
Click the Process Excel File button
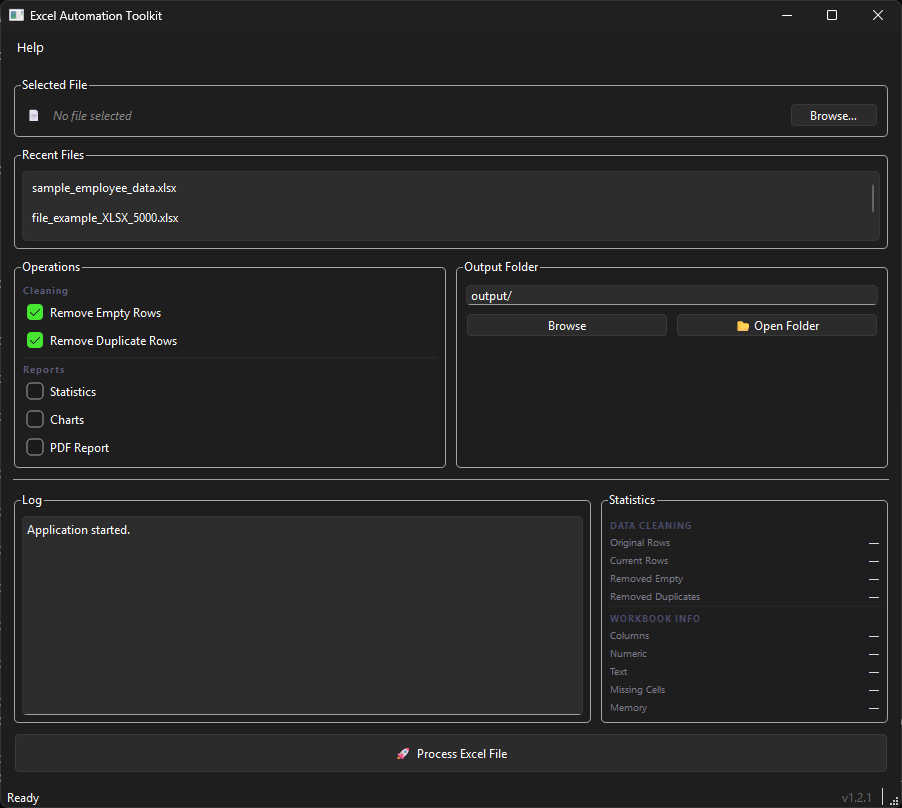point(451,753)
